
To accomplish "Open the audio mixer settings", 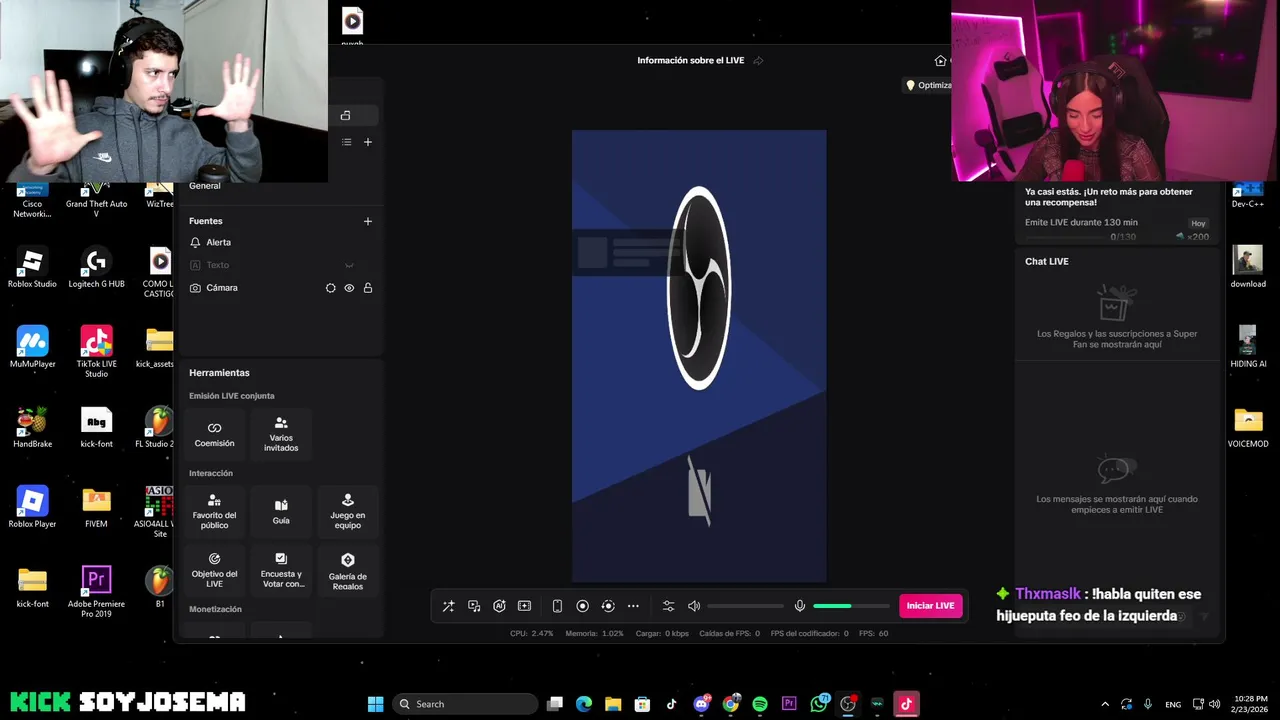I will 668,606.
